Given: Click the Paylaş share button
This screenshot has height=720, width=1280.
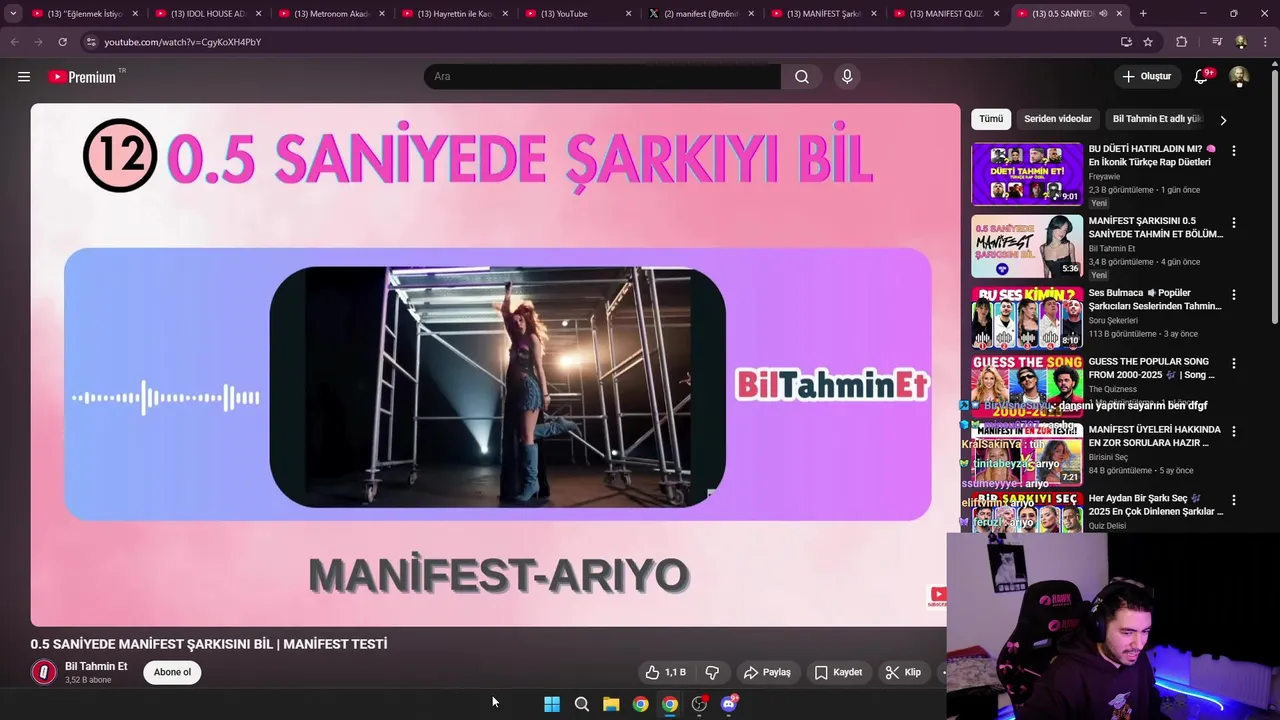Looking at the screenshot, I should pos(768,673).
